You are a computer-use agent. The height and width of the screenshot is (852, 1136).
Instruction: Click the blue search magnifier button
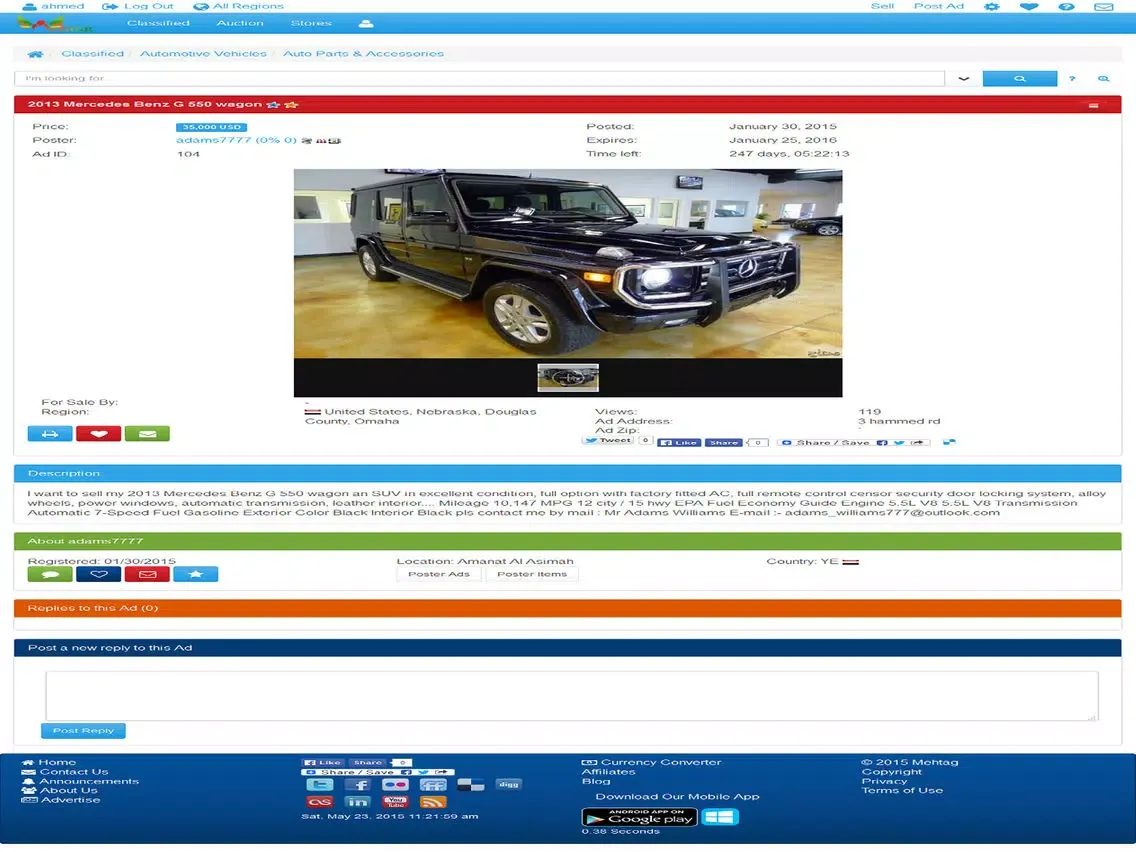pyautogui.click(x=1019, y=78)
